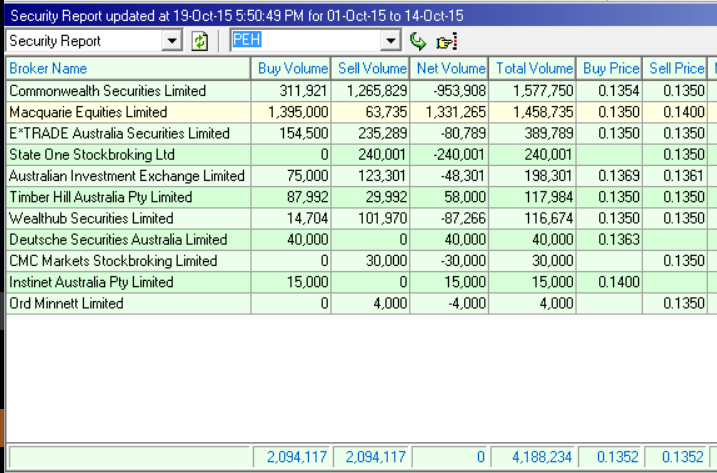This screenshot has height=473, width=717.
Task: Click Net Volume cell -87,266
Action: point(449,218)
